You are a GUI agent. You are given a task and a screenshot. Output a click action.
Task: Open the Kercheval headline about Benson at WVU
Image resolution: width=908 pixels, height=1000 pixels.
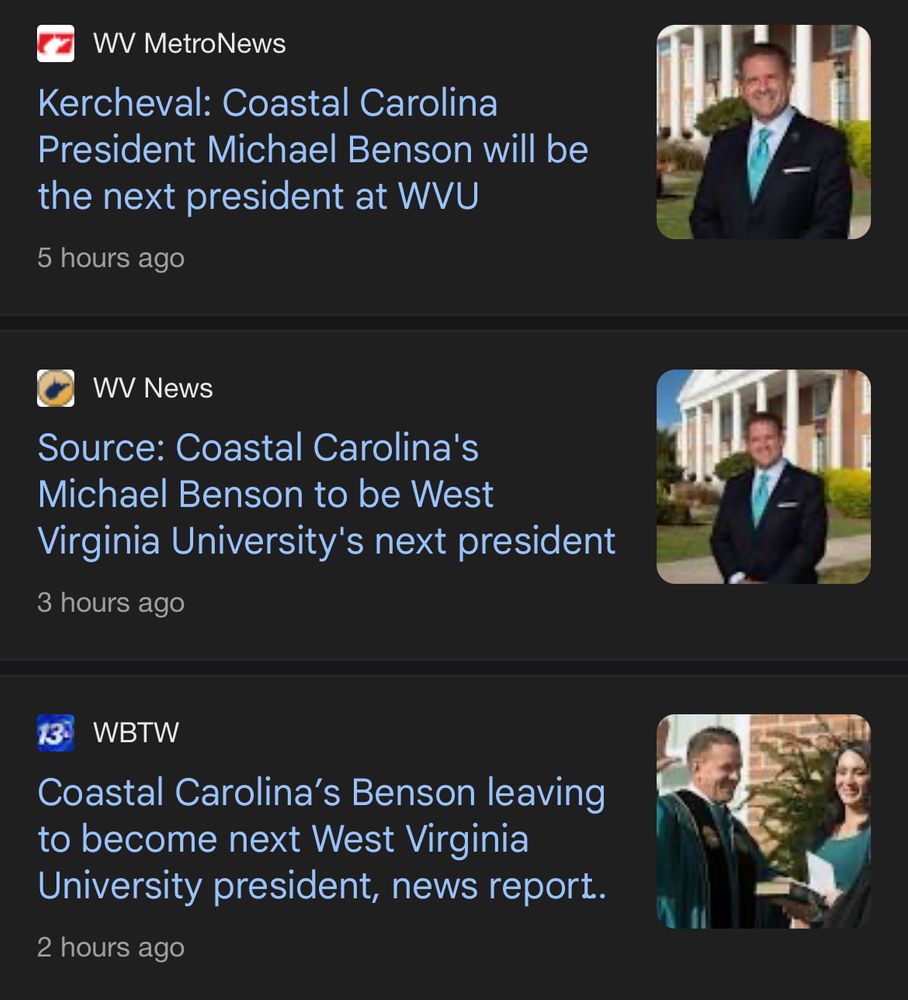(x=313, y=150)
